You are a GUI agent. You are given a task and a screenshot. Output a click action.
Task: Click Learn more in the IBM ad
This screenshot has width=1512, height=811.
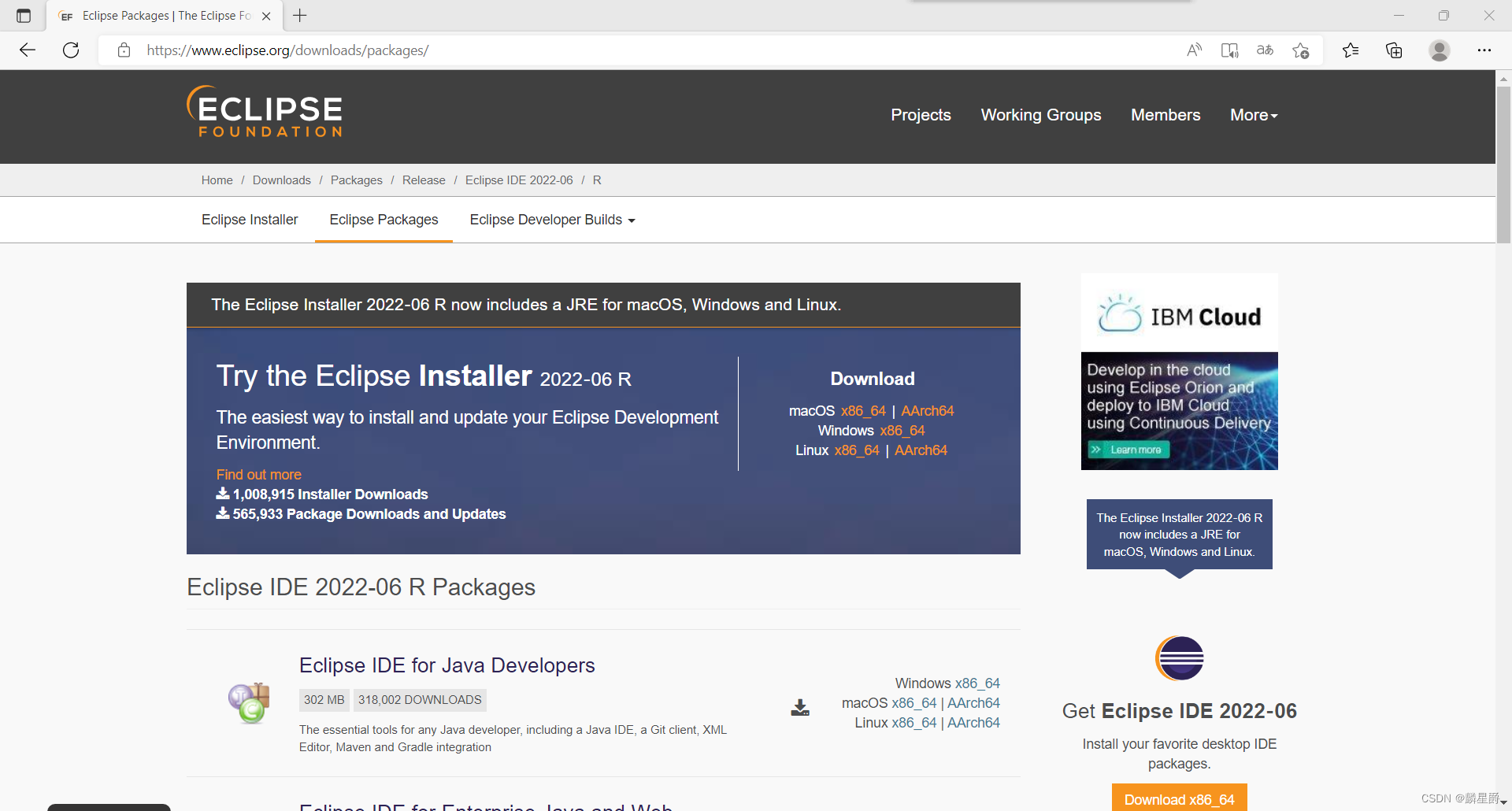(1128, 450)
